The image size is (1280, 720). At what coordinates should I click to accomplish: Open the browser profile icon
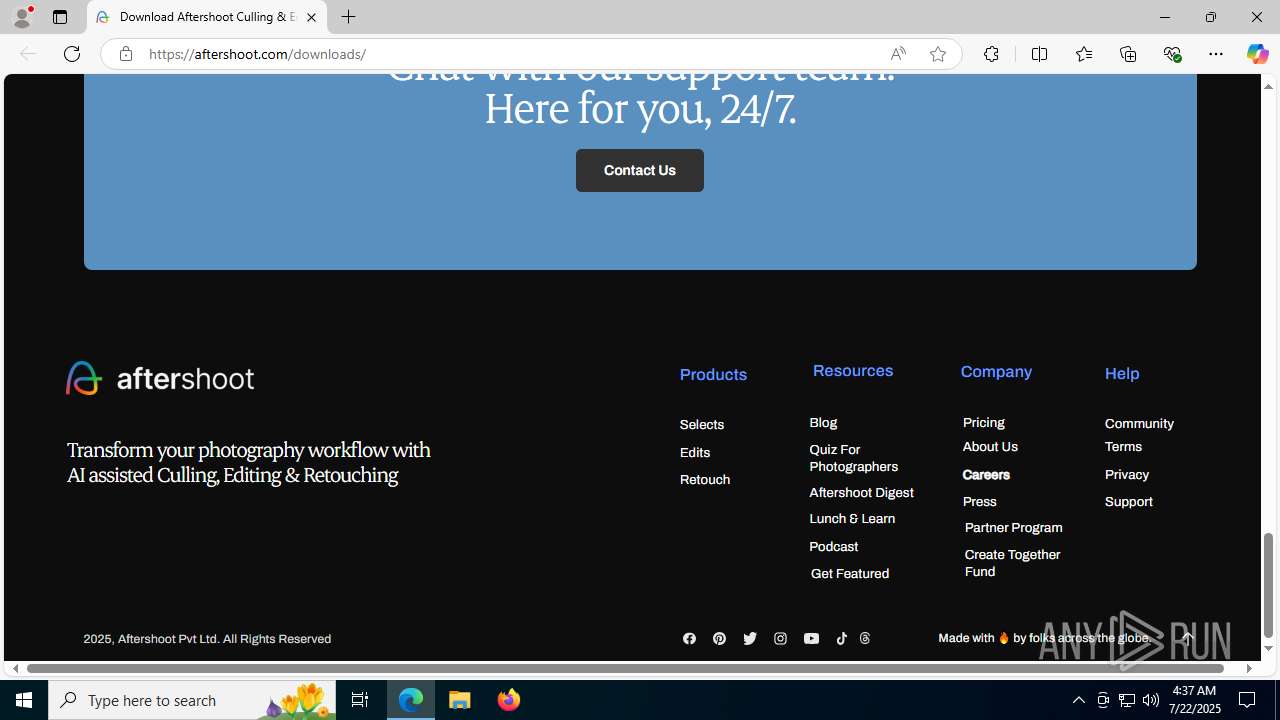(x=22, y=17)
